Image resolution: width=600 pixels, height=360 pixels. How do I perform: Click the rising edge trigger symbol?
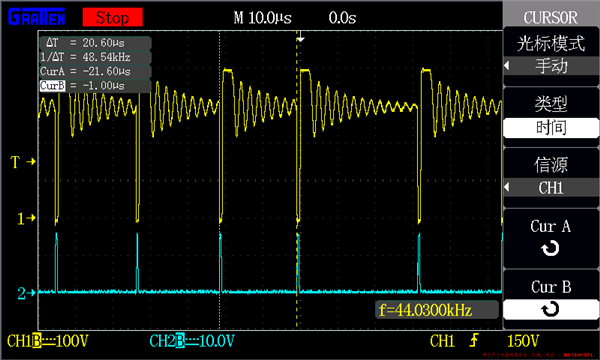point(474,340)
